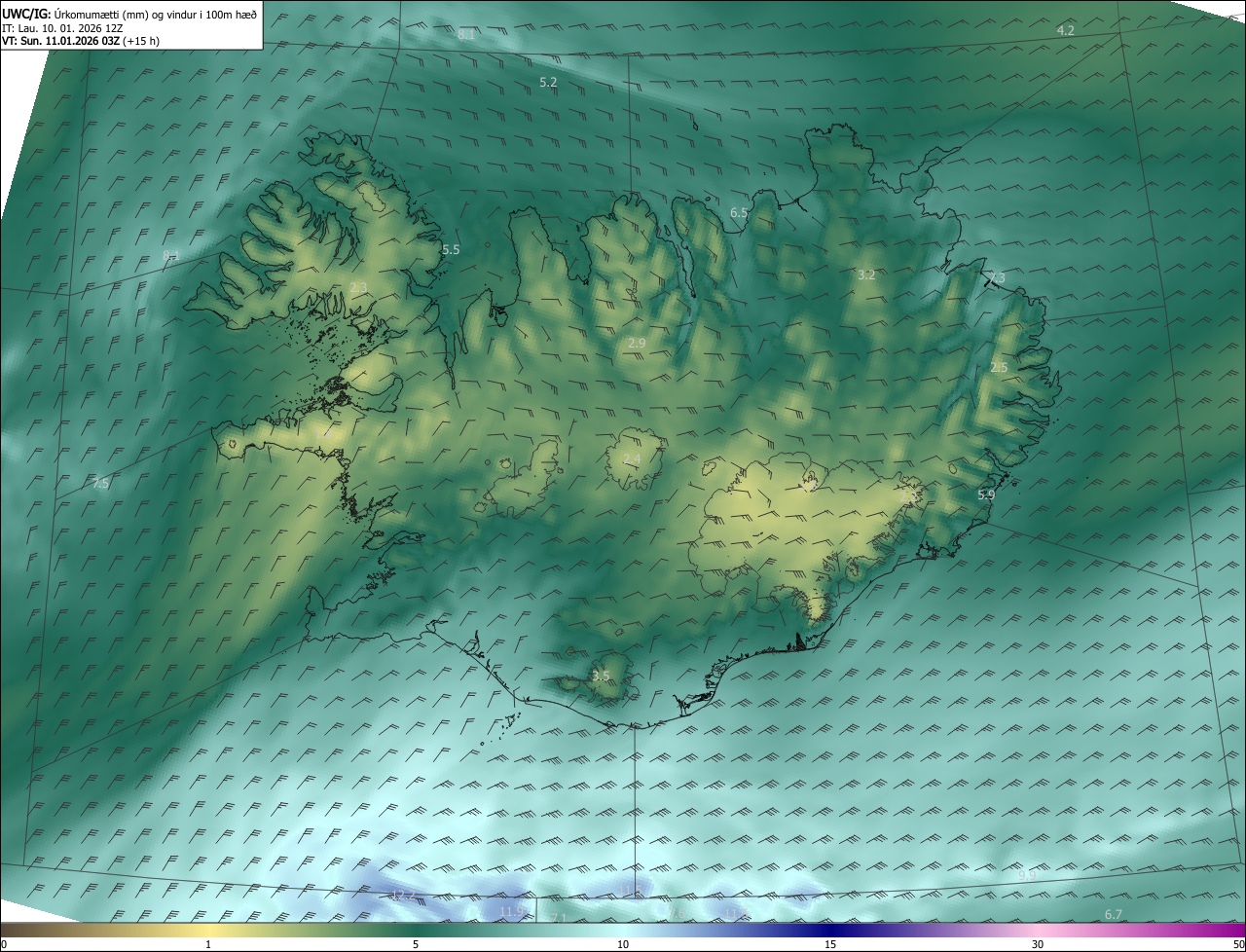Viewport: 1246px width, 952px height.
Task: Click the 7.5 value label on the map
Action: pyautogui.click(x=101, y=483)
